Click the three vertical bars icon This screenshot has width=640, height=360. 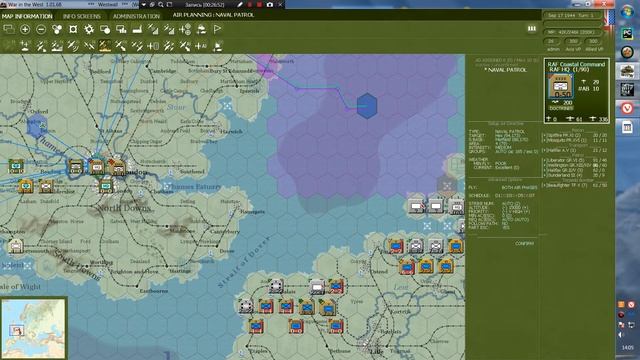pos(531,29)
